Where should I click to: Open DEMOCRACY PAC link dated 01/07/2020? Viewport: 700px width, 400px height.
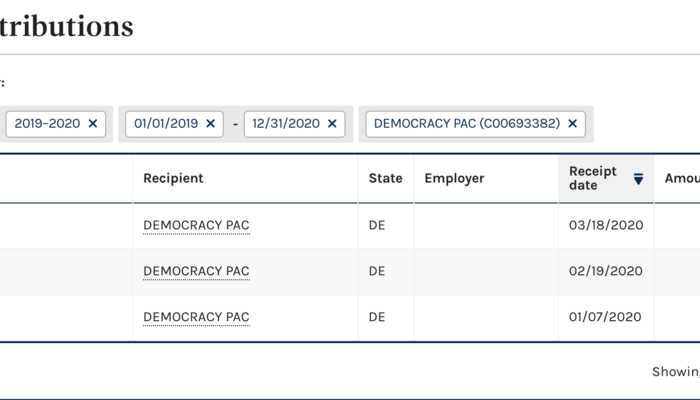coord(196,317)
